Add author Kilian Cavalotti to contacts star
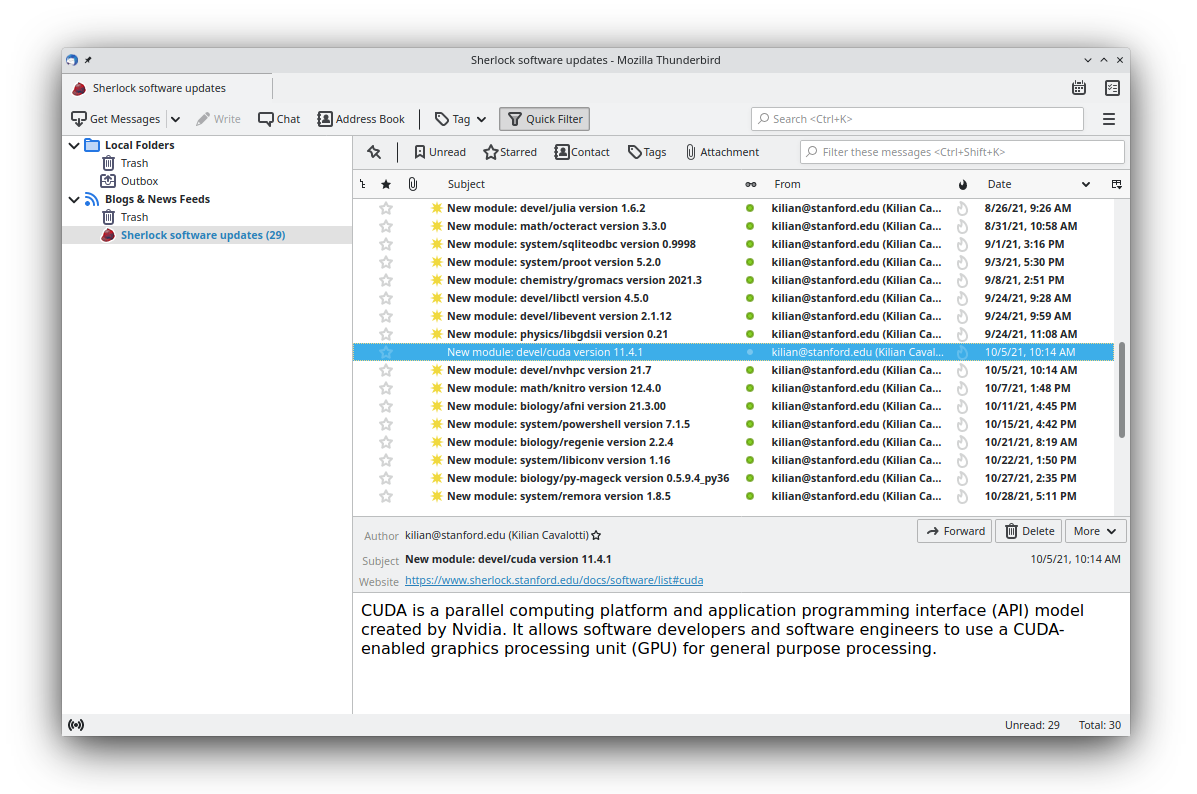The height and width of the screenshot is (794, 1197). 596,535
